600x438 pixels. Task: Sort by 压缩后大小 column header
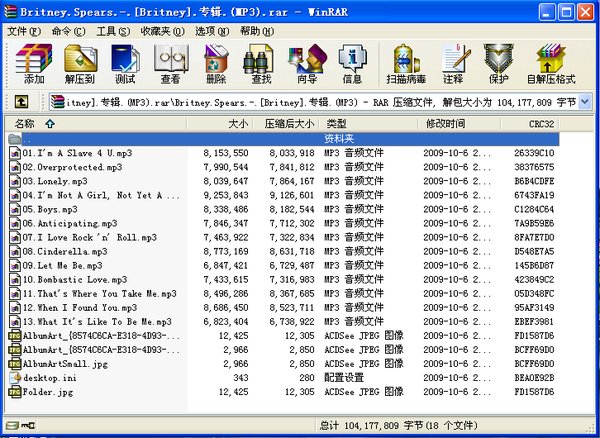click(286, 124)
